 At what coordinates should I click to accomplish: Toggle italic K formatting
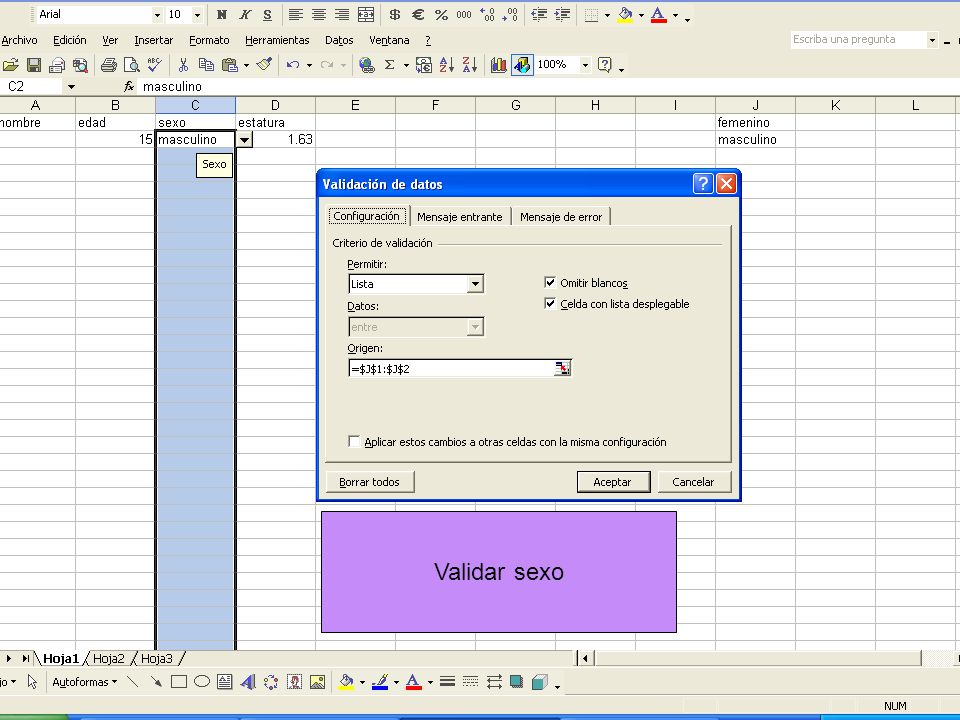point(245,15)
